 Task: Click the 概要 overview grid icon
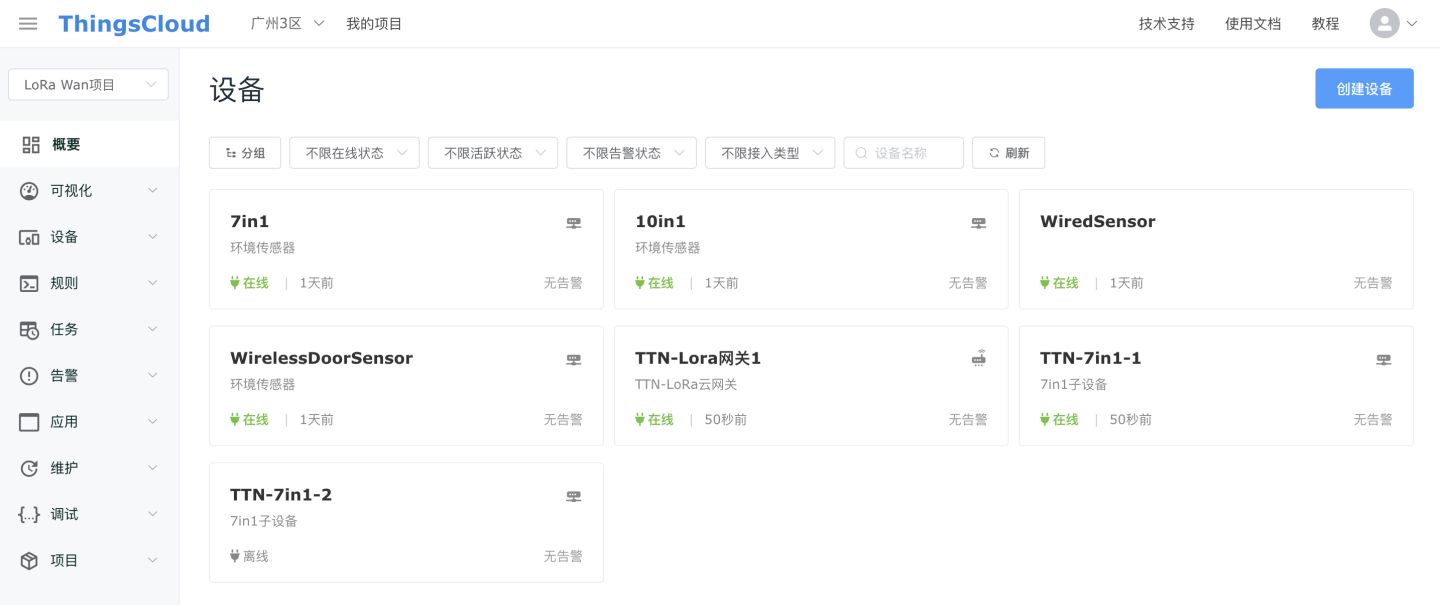pyautogui.click(x=31, y=145)
